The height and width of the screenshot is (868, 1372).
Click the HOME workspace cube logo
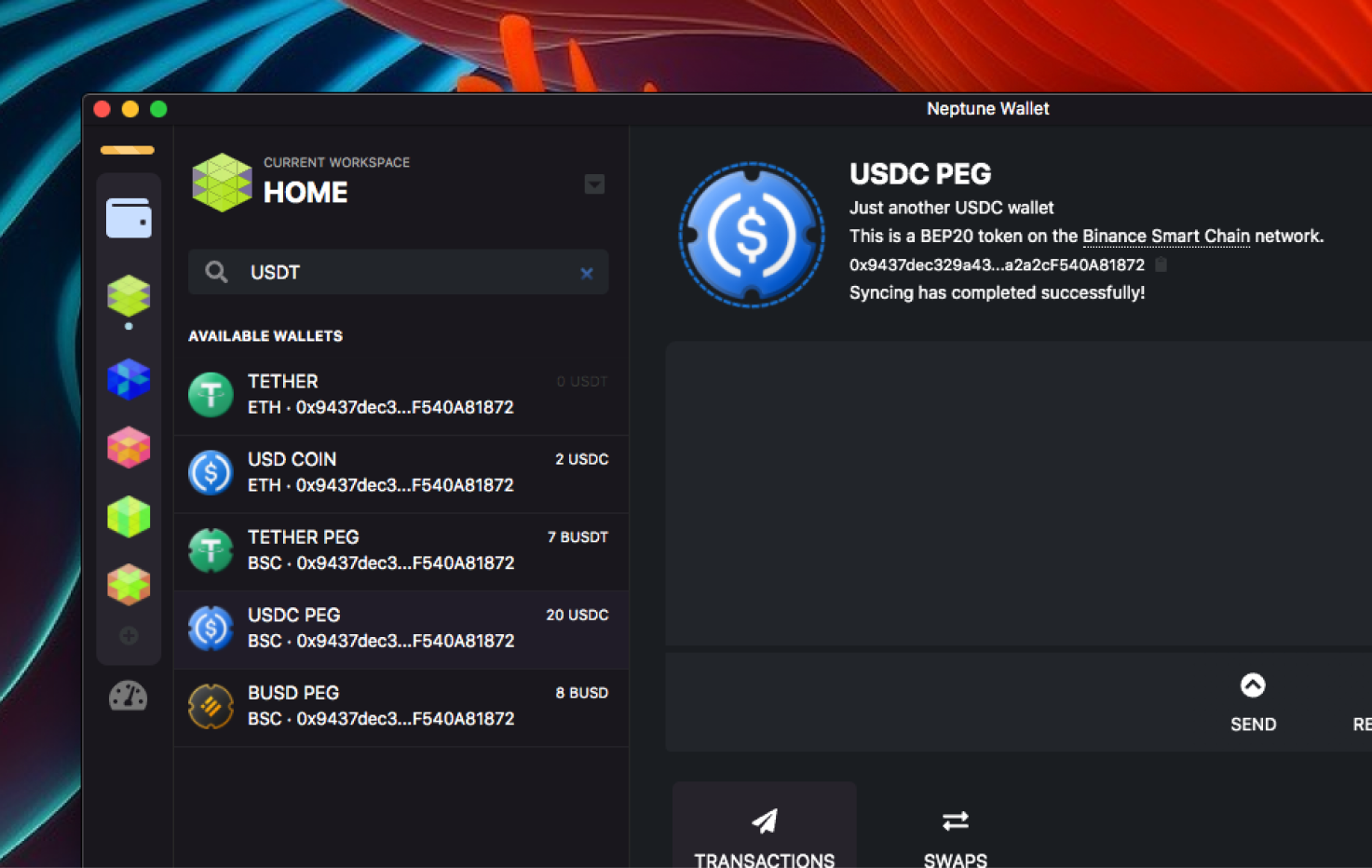pos(222,183)
